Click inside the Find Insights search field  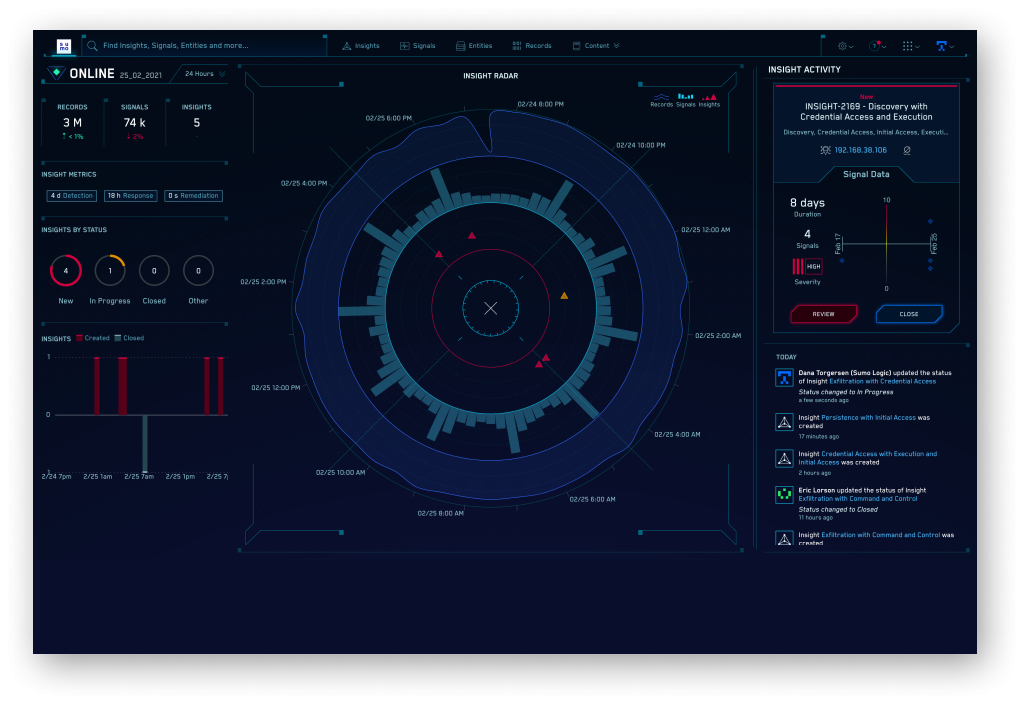pos(180,45)
